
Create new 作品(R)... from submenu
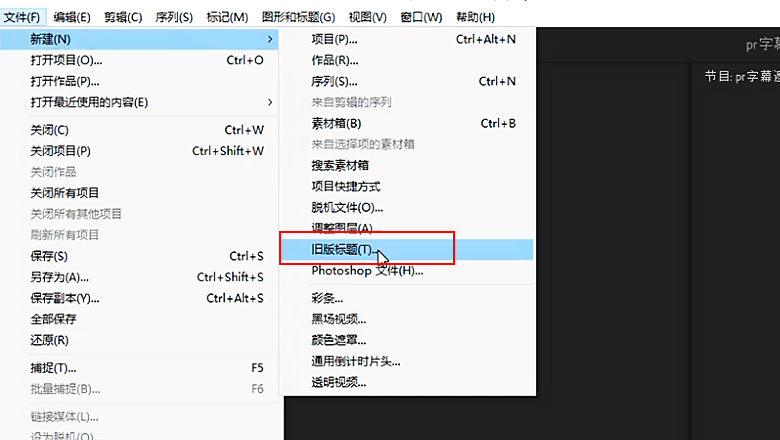pyautogui.click(x=407, y=60)
